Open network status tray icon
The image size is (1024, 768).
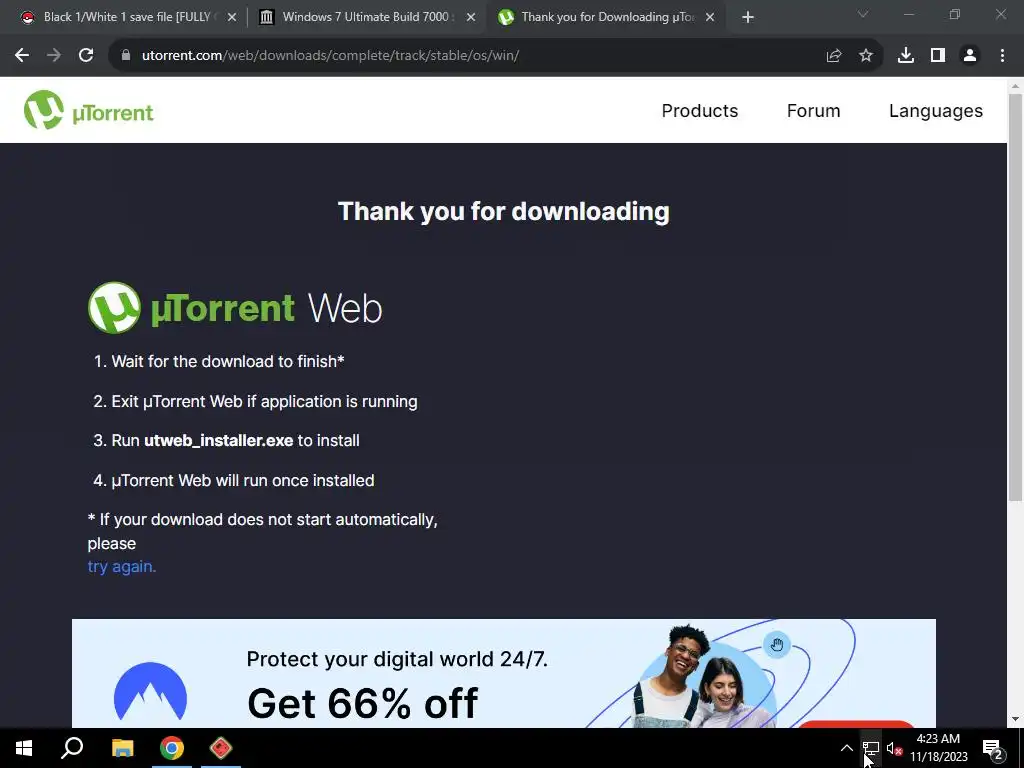(871, 748)
